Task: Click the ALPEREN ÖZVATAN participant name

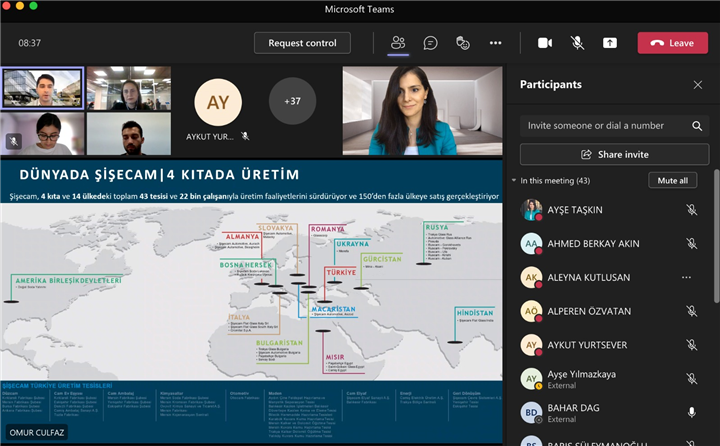Action: pos(589,311)
